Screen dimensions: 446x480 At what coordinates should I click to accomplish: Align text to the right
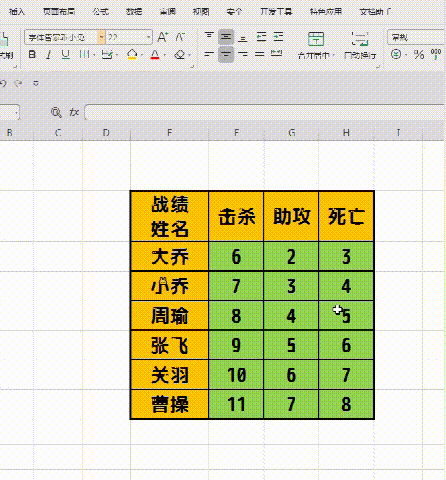[243, 54]
